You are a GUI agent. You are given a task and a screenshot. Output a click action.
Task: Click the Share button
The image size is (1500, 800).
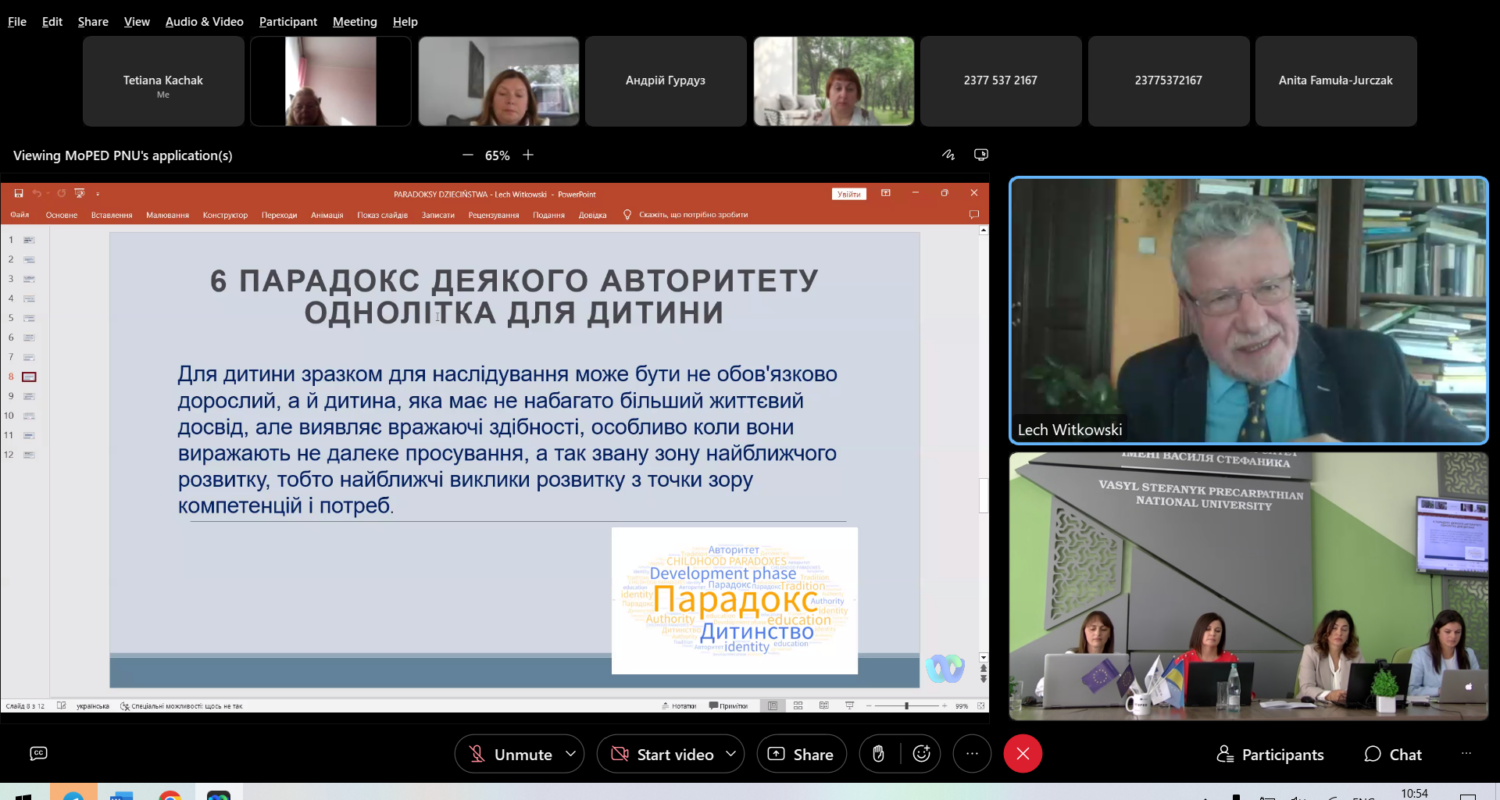[x=801, y=754]
